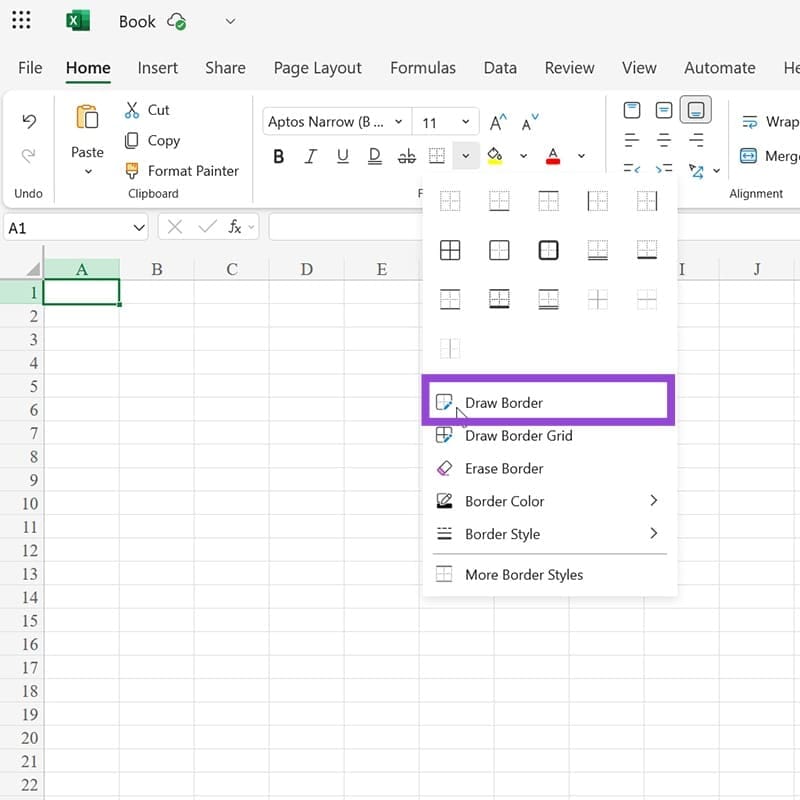Viewport: 800px width, 800px height.
Task: Apply the No Border option
Action: (x=450, y=201)
